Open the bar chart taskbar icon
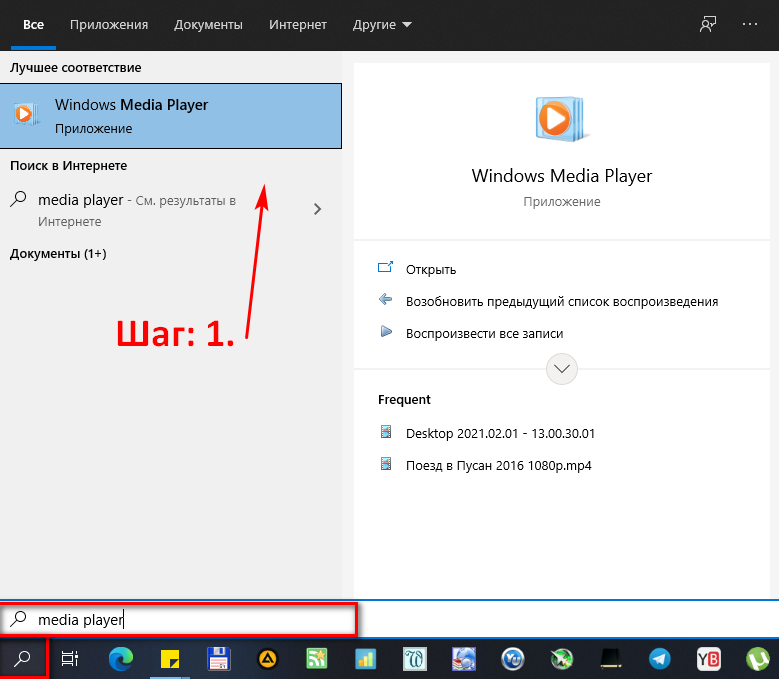The width and height of the screenshot is (779, 679). 366,659
